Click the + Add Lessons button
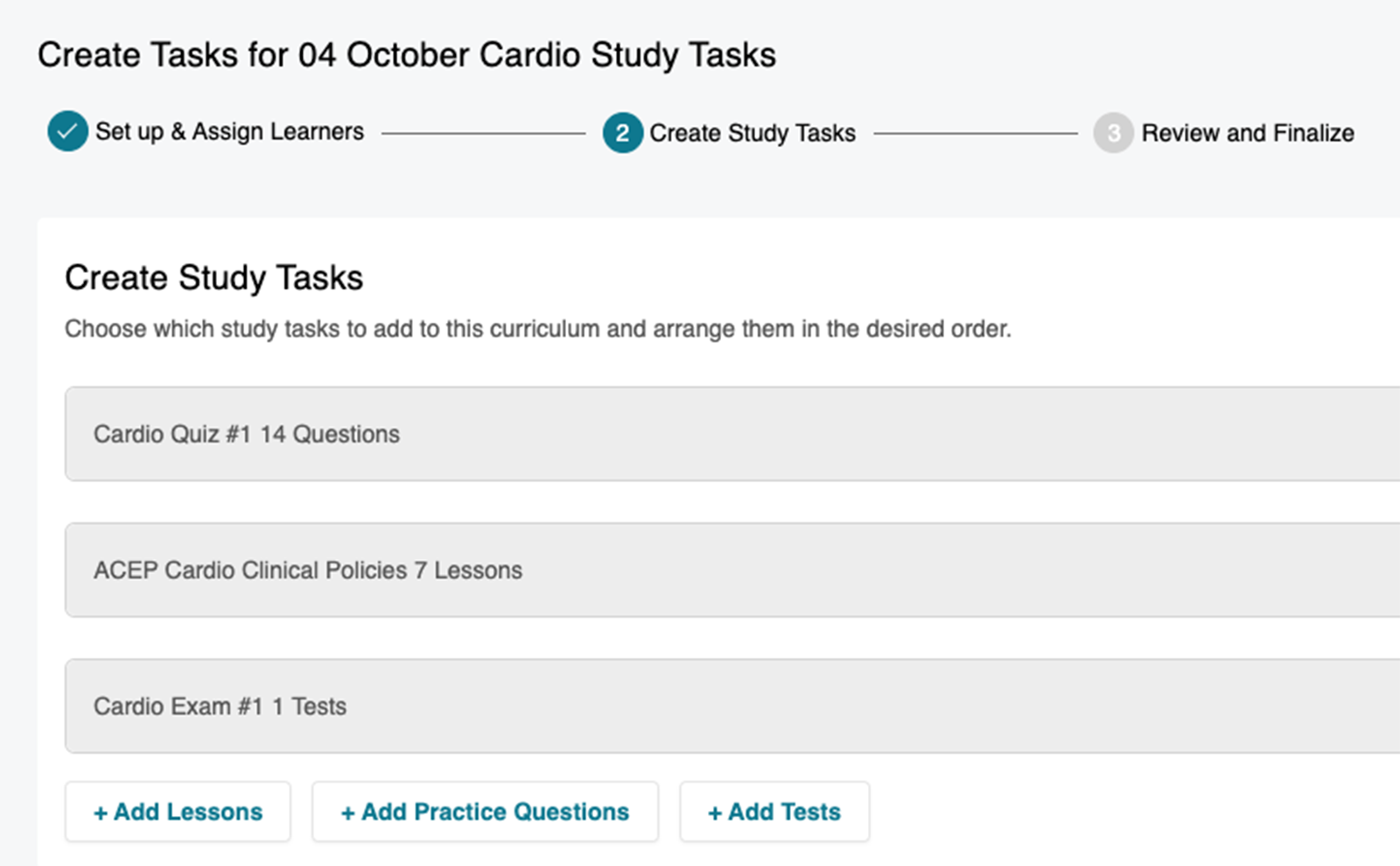The image size is (1400, 866). click(x=177, y=812)
